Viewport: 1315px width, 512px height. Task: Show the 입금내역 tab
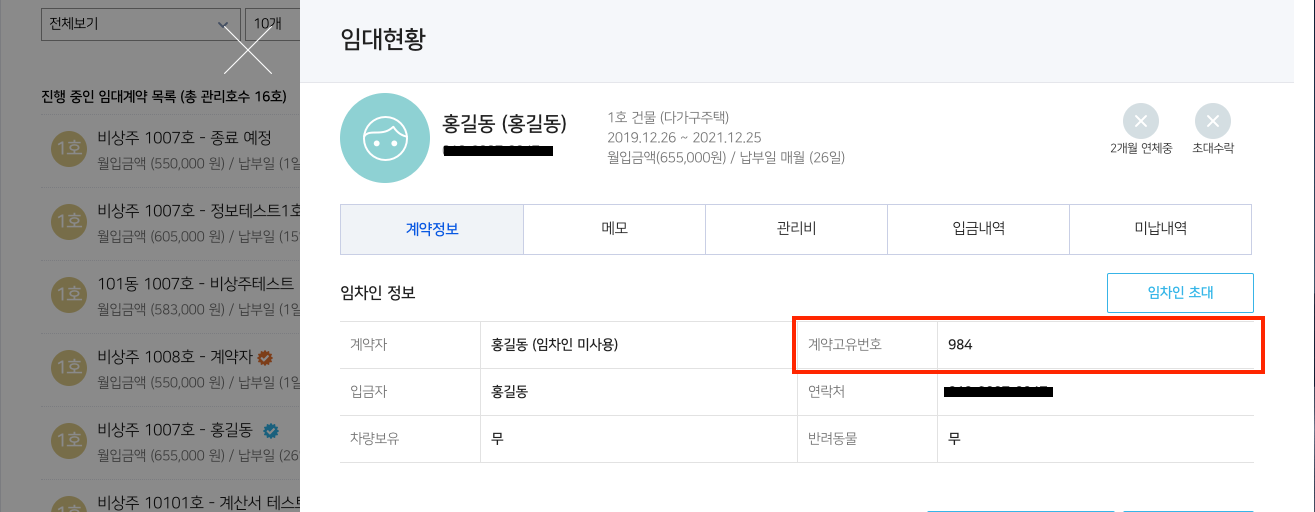pos(978,229)
